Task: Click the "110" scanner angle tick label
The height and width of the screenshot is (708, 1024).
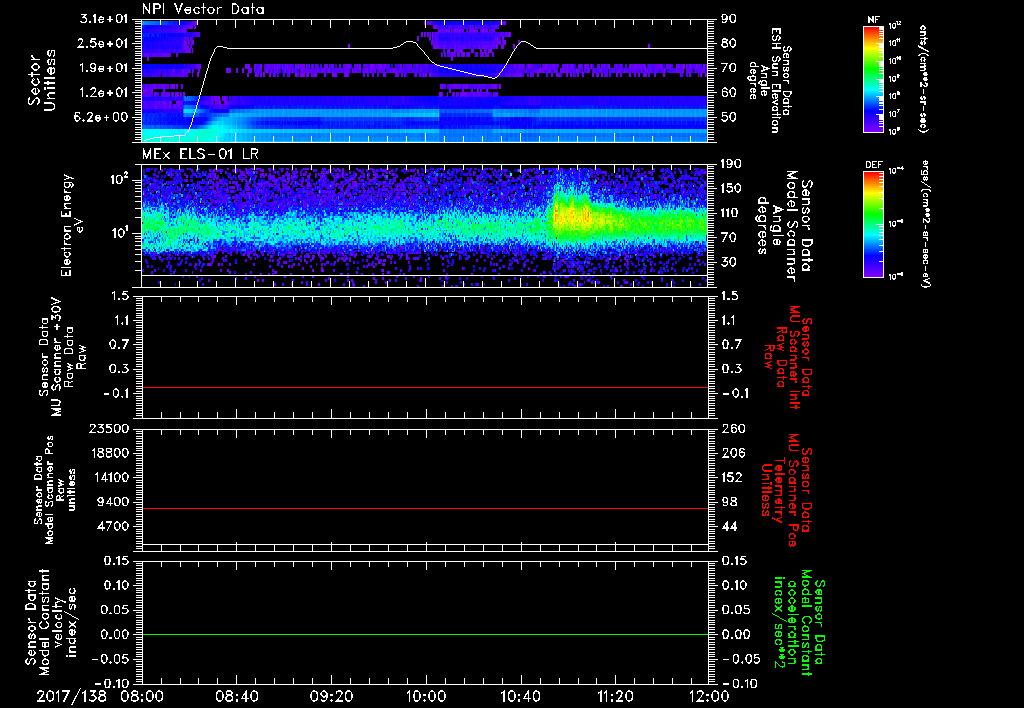Action: (x=729, y=213)
